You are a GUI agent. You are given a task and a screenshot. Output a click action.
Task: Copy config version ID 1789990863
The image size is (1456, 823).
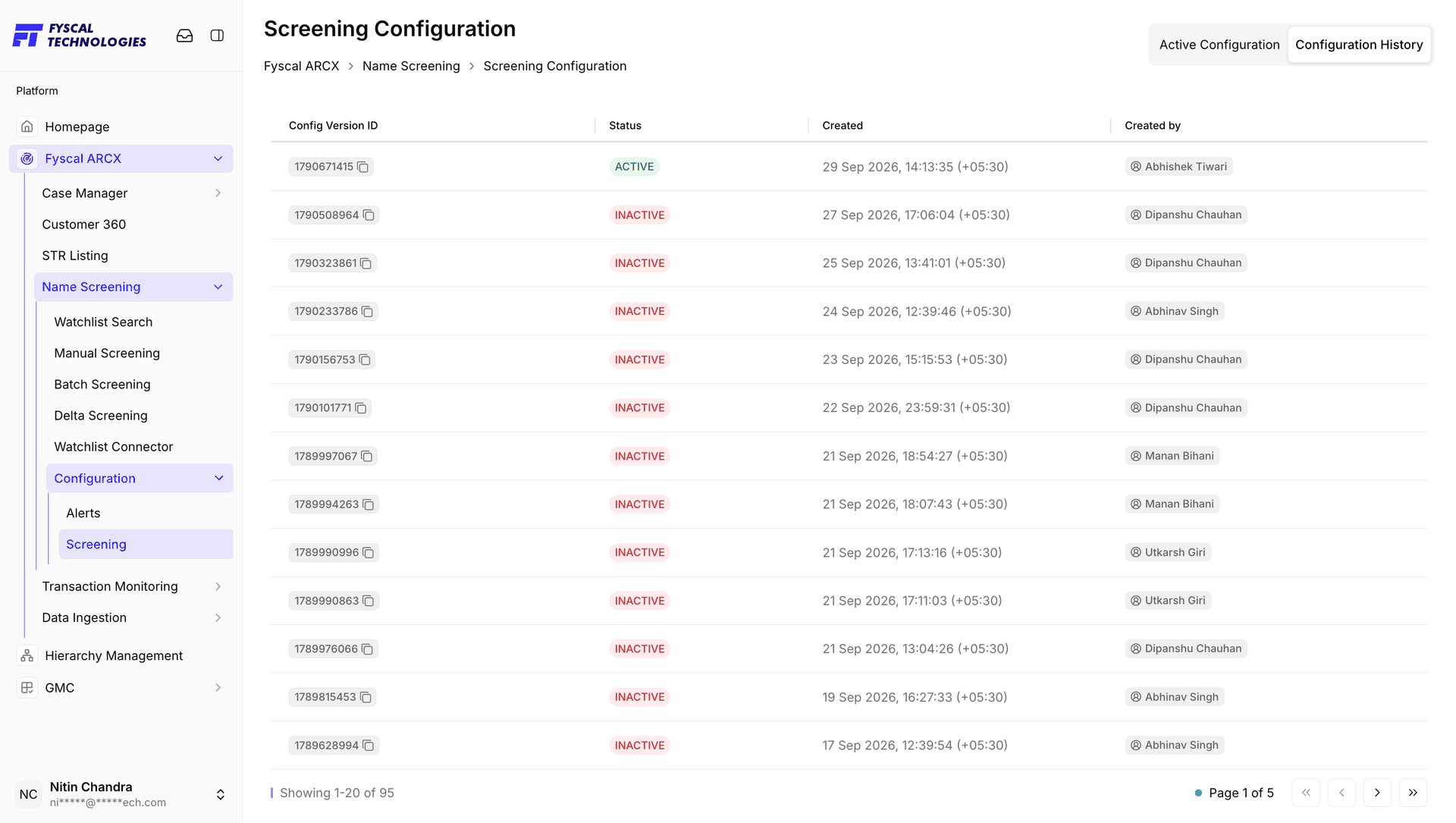369,601
